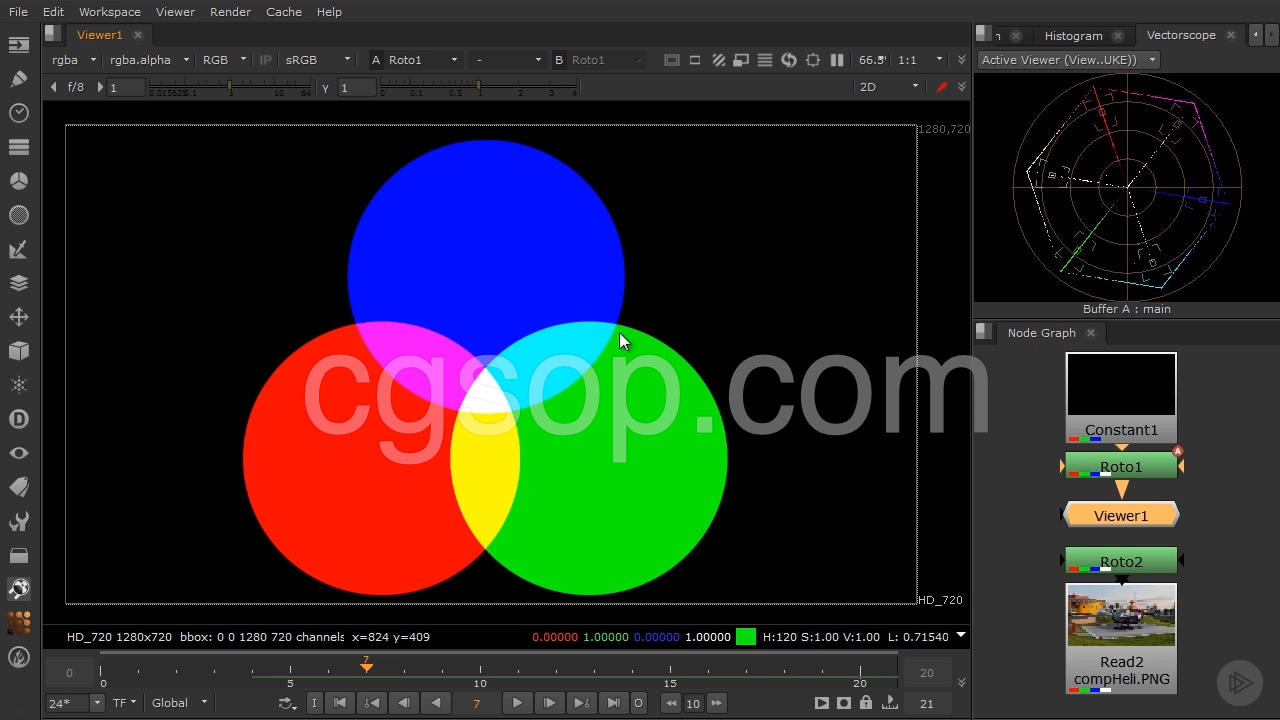Screen dimensions: 1280x720
Task: Open the Image nodes toolbar menu
Action: click(19, 45)
